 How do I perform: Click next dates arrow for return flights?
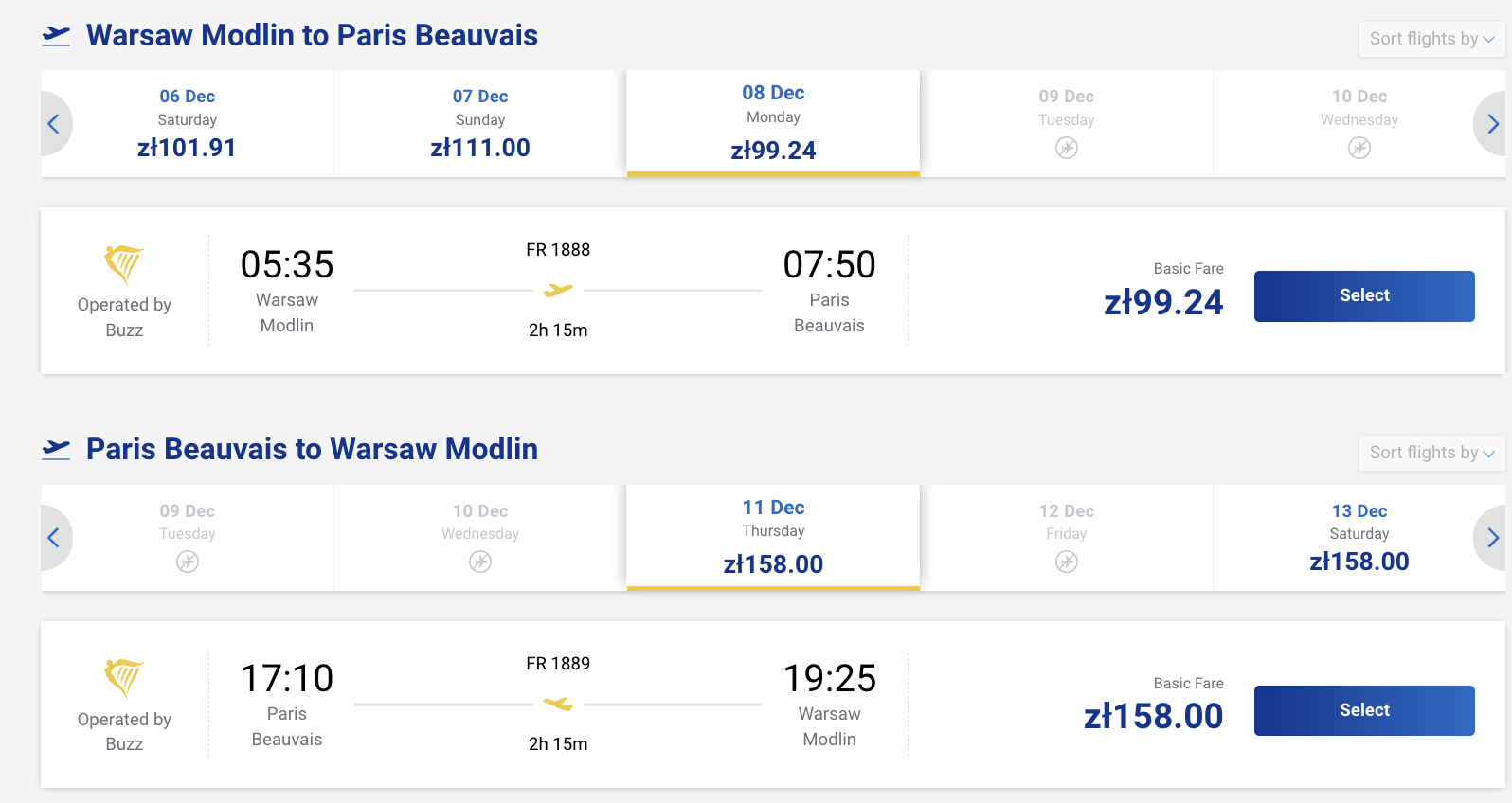coord(1492,538)
